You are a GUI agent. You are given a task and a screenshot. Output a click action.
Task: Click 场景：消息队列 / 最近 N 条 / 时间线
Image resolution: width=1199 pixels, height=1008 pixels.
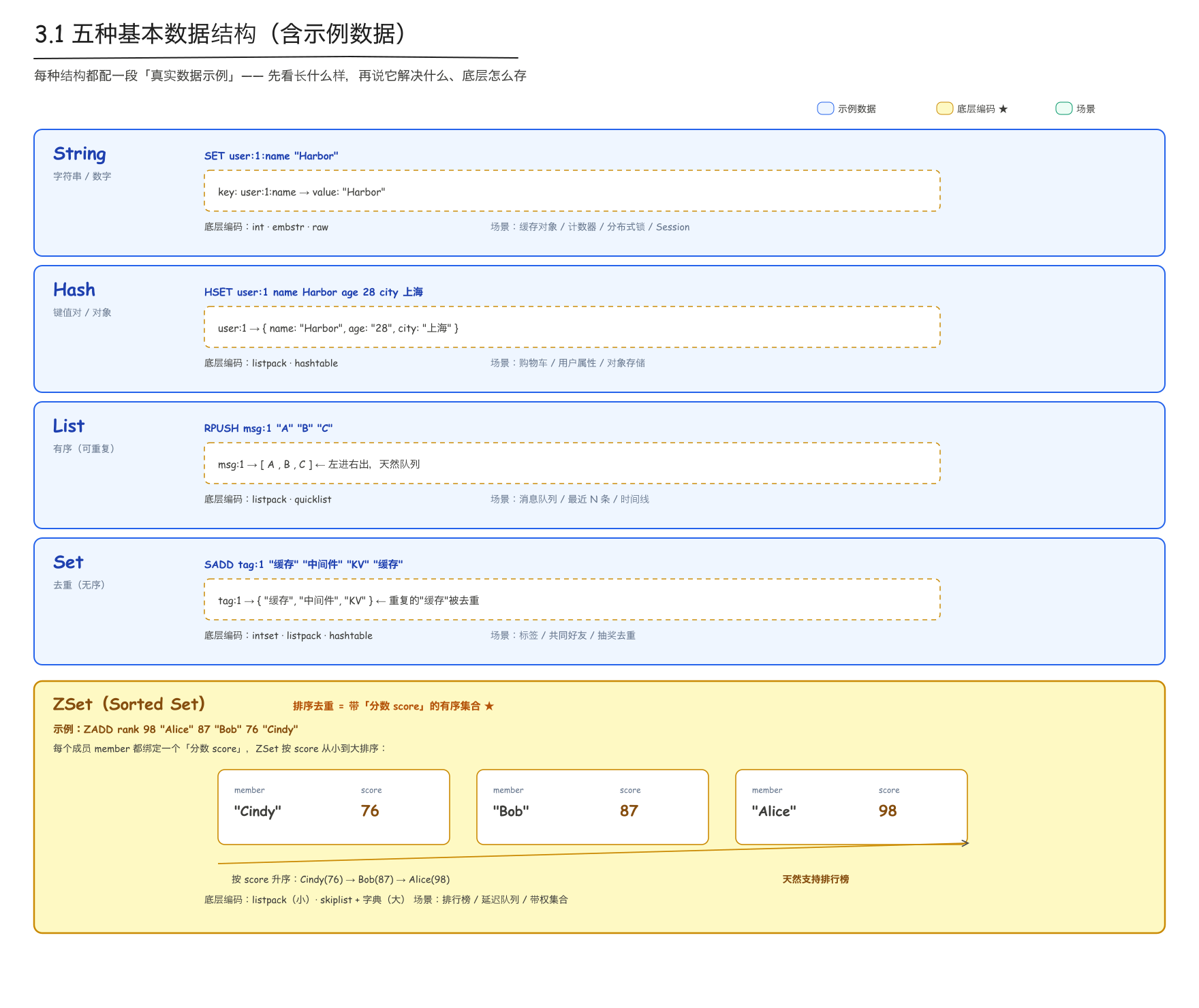[570, 499]
